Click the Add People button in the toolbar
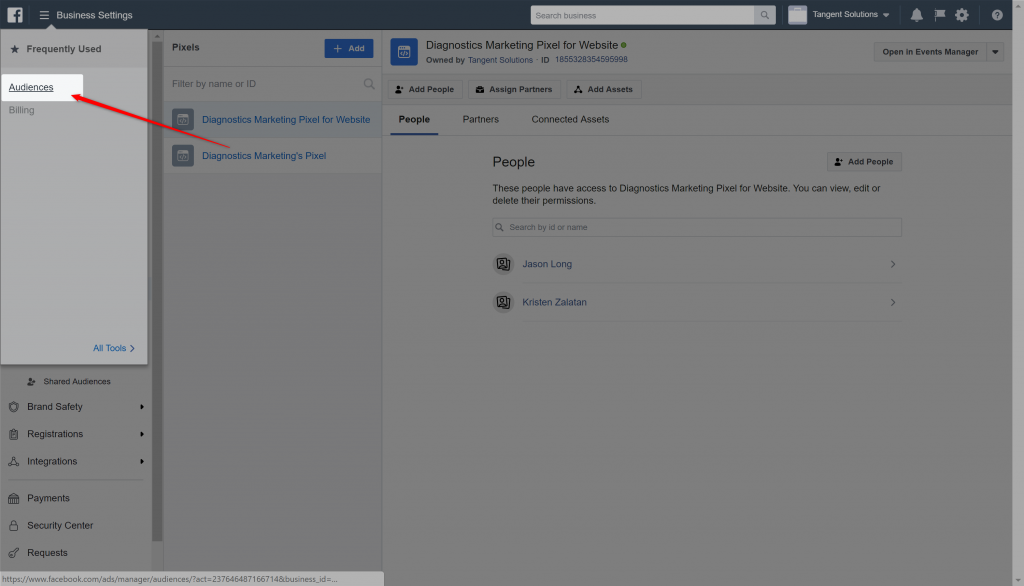This screenshot has width=1024, height=586. pyautogui.click(x=425, y=90)
